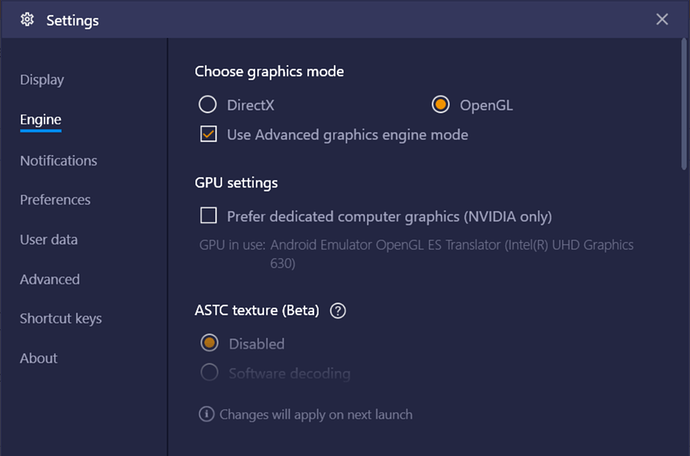
Task: Click the vertical scrollbar in settings panel
Action: 684,110
